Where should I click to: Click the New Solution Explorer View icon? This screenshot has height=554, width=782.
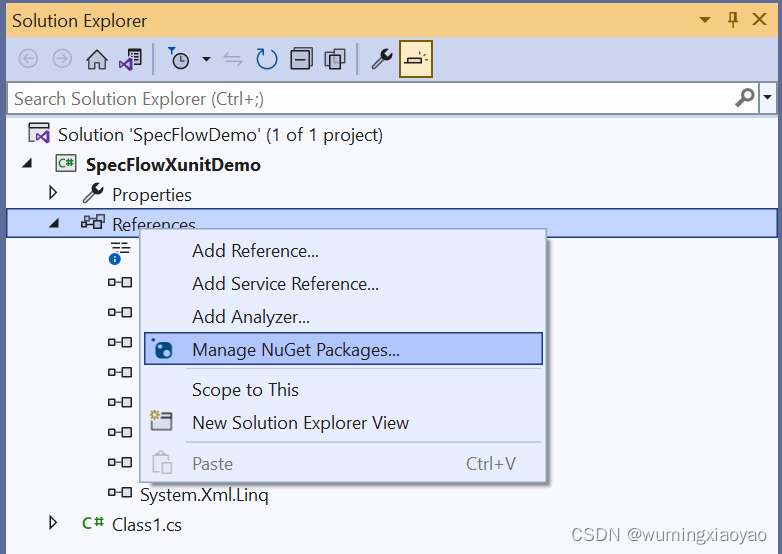161,421
